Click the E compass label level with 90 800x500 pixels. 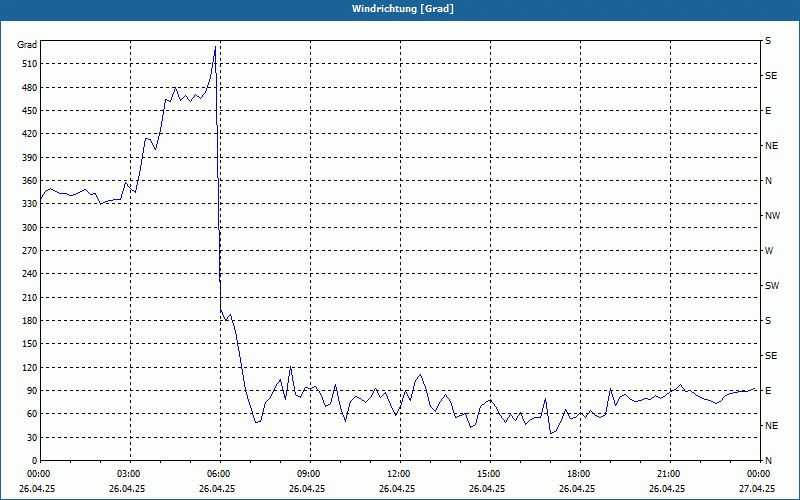click(768, 390)
